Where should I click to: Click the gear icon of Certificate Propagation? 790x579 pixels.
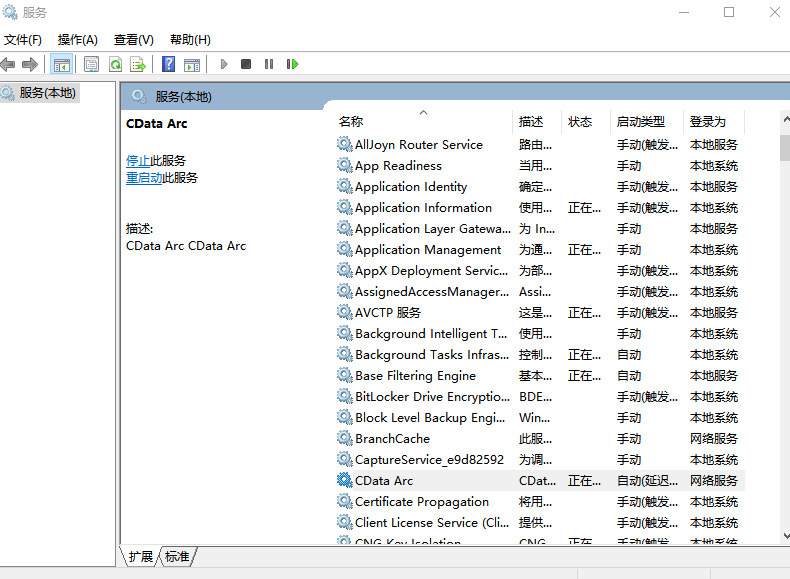[x=345, y=501]
